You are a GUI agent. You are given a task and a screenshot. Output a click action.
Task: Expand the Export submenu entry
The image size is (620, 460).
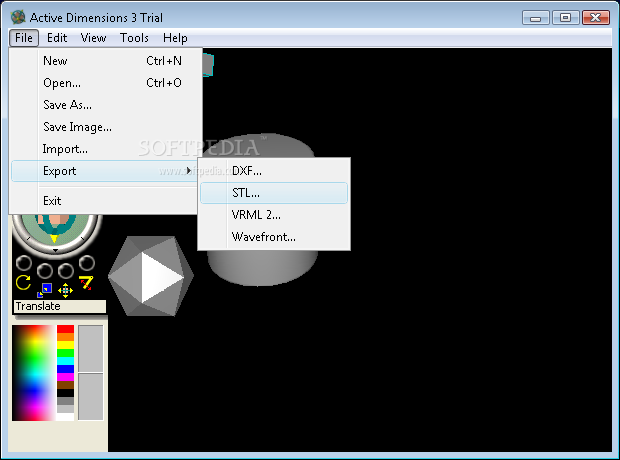[104, 171]
